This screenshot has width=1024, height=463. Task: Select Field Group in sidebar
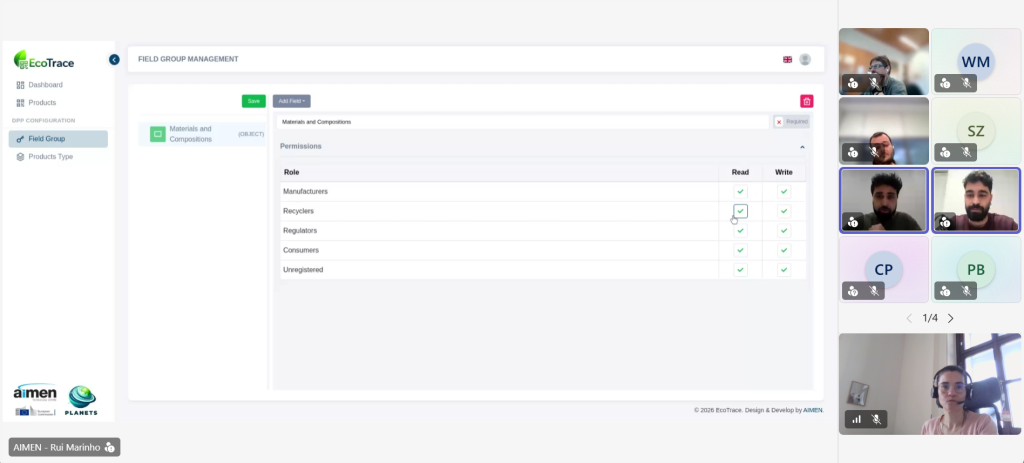(x=58, y=138)
